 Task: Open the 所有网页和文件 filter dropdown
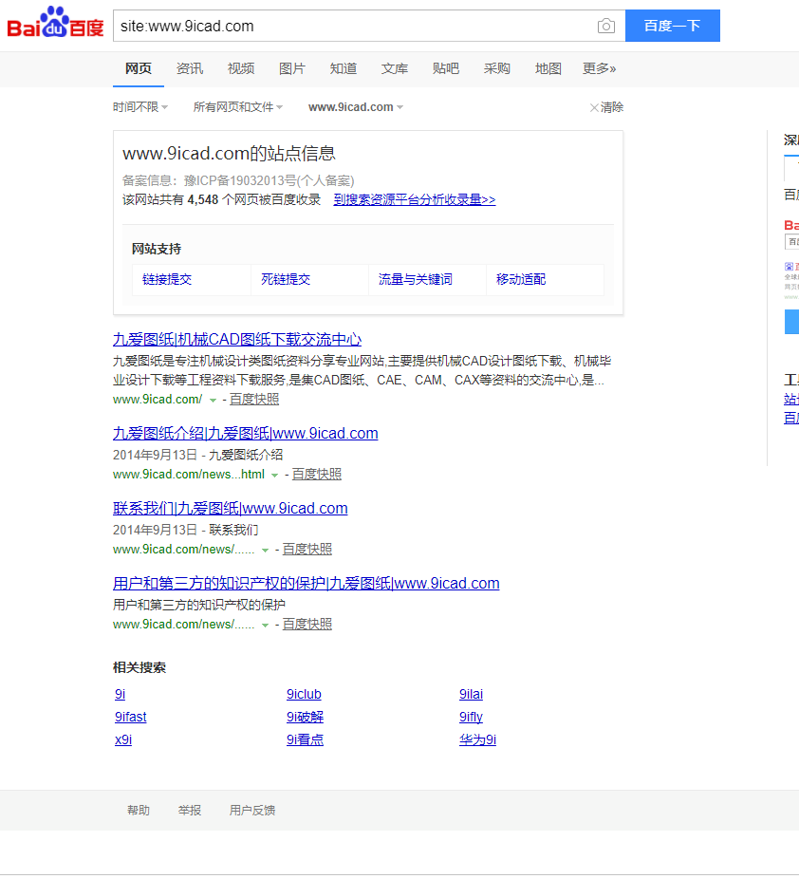(x=238, y=107)
